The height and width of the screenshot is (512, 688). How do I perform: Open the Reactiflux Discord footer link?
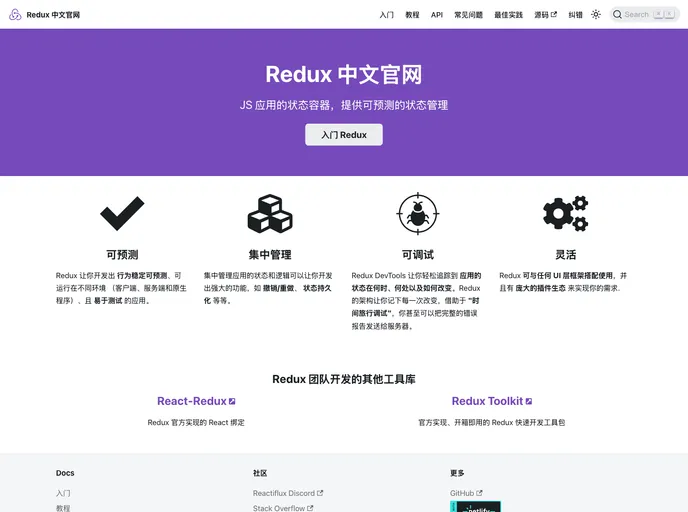288,493
